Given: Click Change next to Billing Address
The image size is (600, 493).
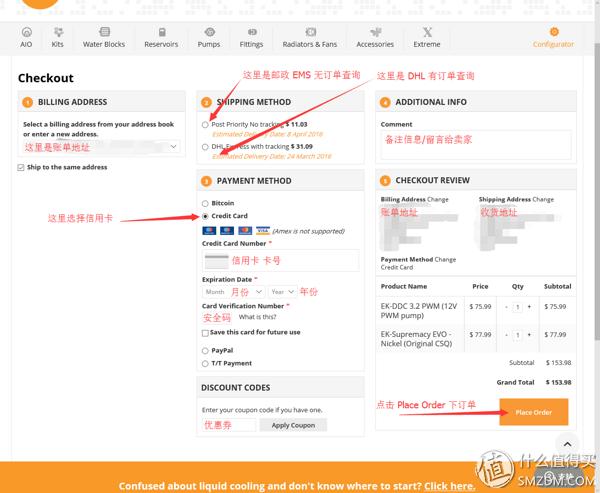Looking at the screenshot, I should [x=438, y=199].
